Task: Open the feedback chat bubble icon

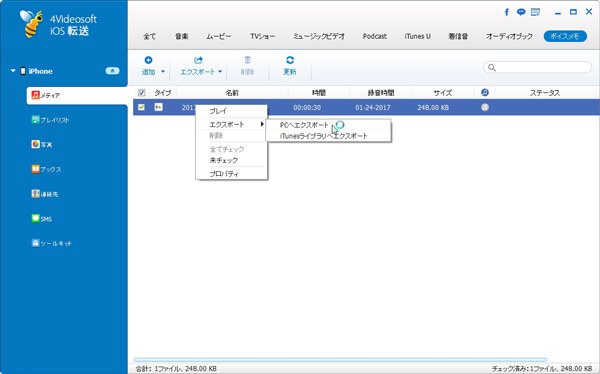Action: [521, 12]
